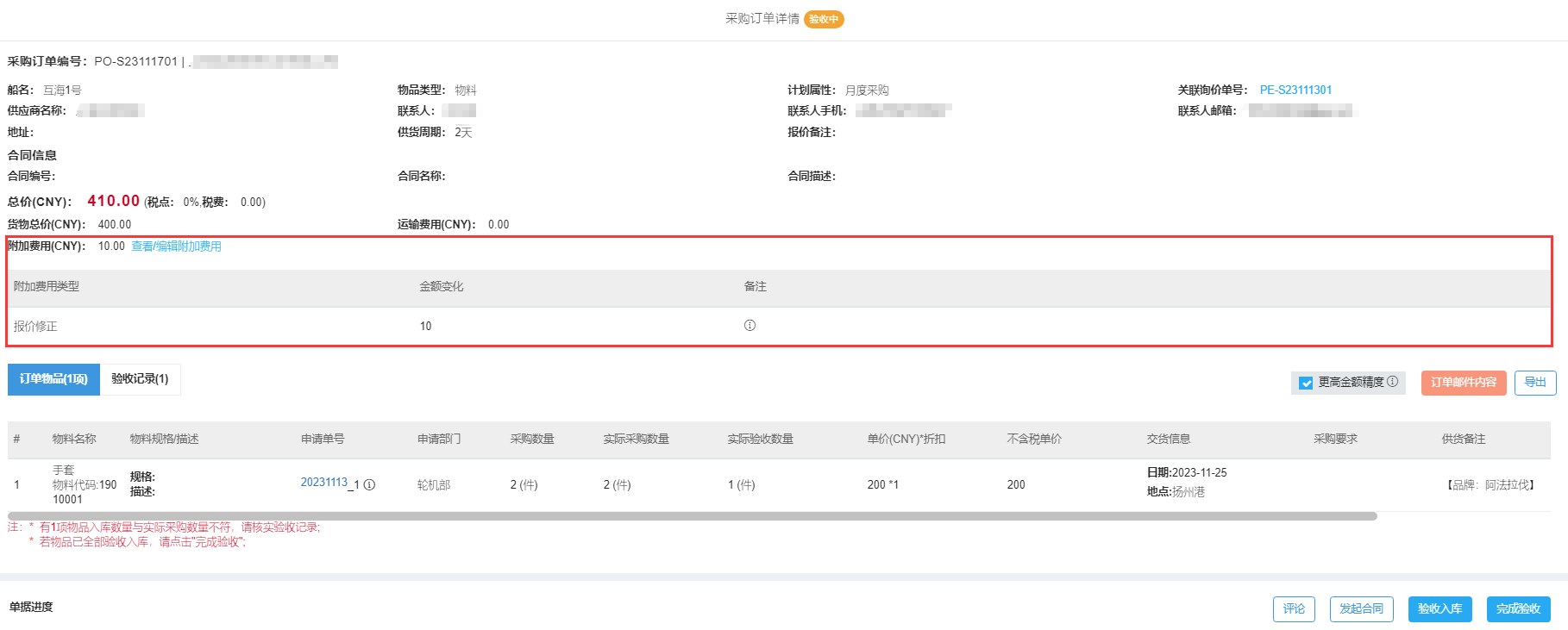Image resolution: width=1568 pixels, height=630 pixels.
Task: Click 附加费用类型 column header
Action: [x=47, y=286]
